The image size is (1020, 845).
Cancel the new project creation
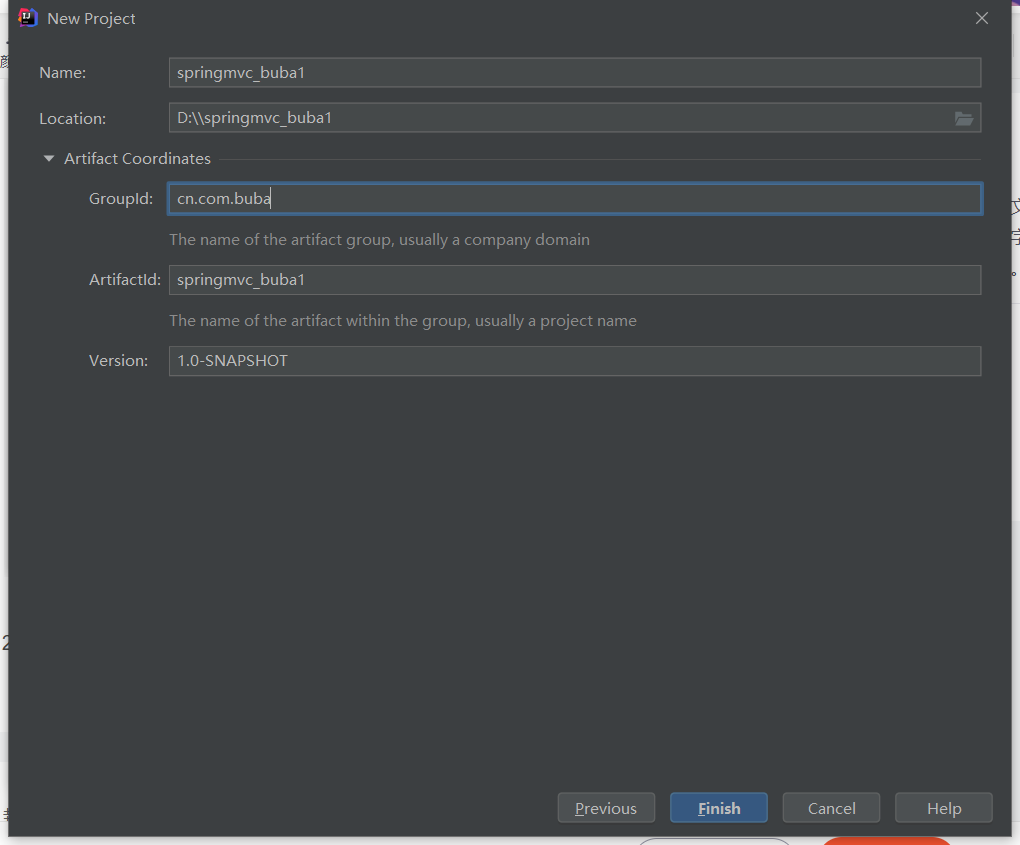click(831, 807)
